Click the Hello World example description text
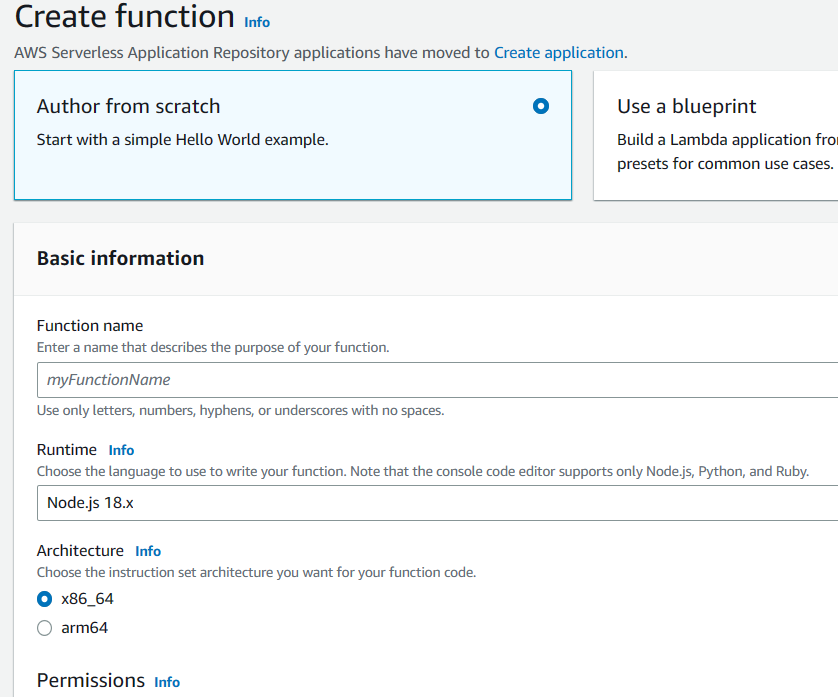838x697 pixels. coord(182,140)
